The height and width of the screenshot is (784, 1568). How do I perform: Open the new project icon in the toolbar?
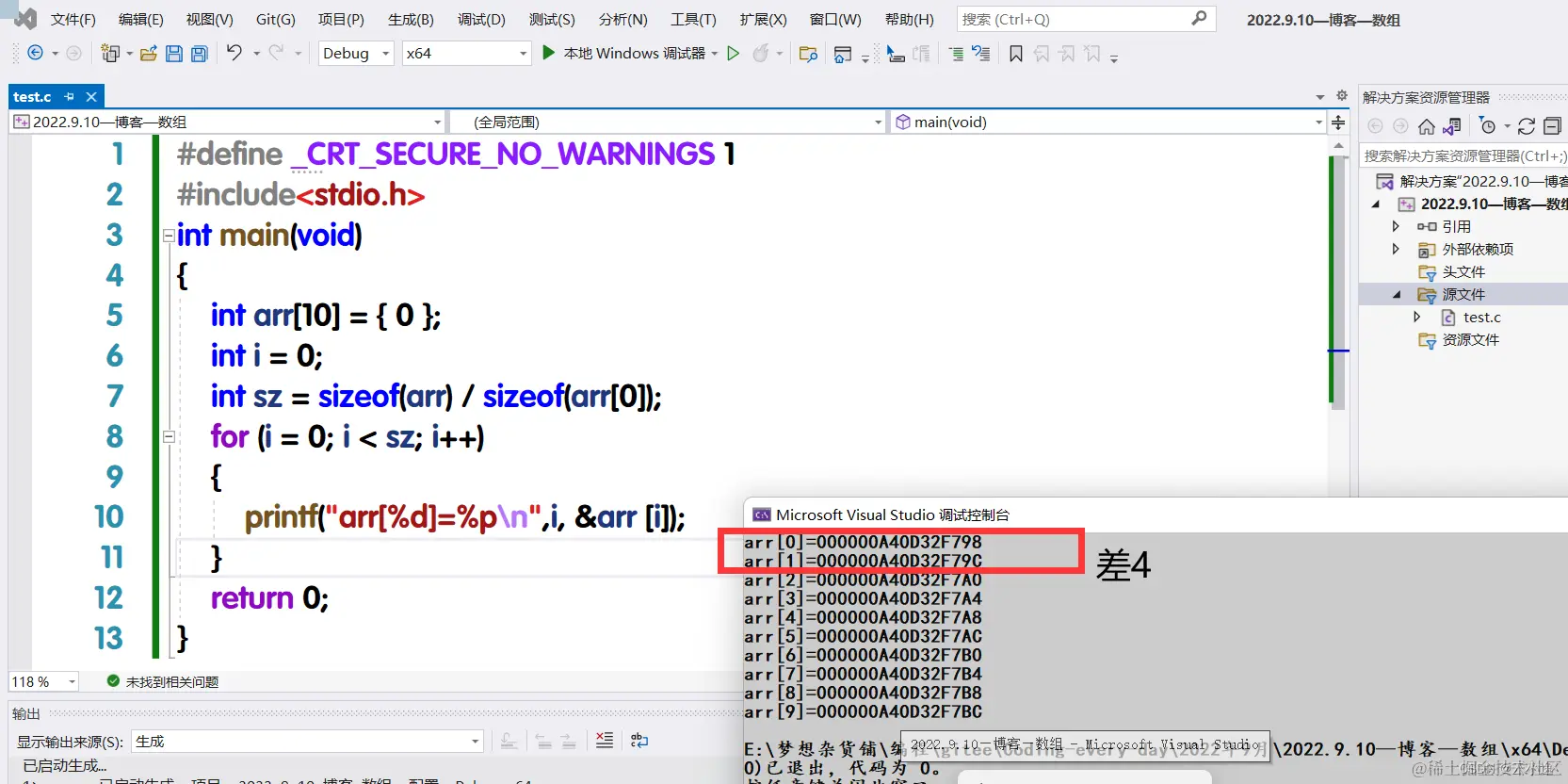pos(110,53)
